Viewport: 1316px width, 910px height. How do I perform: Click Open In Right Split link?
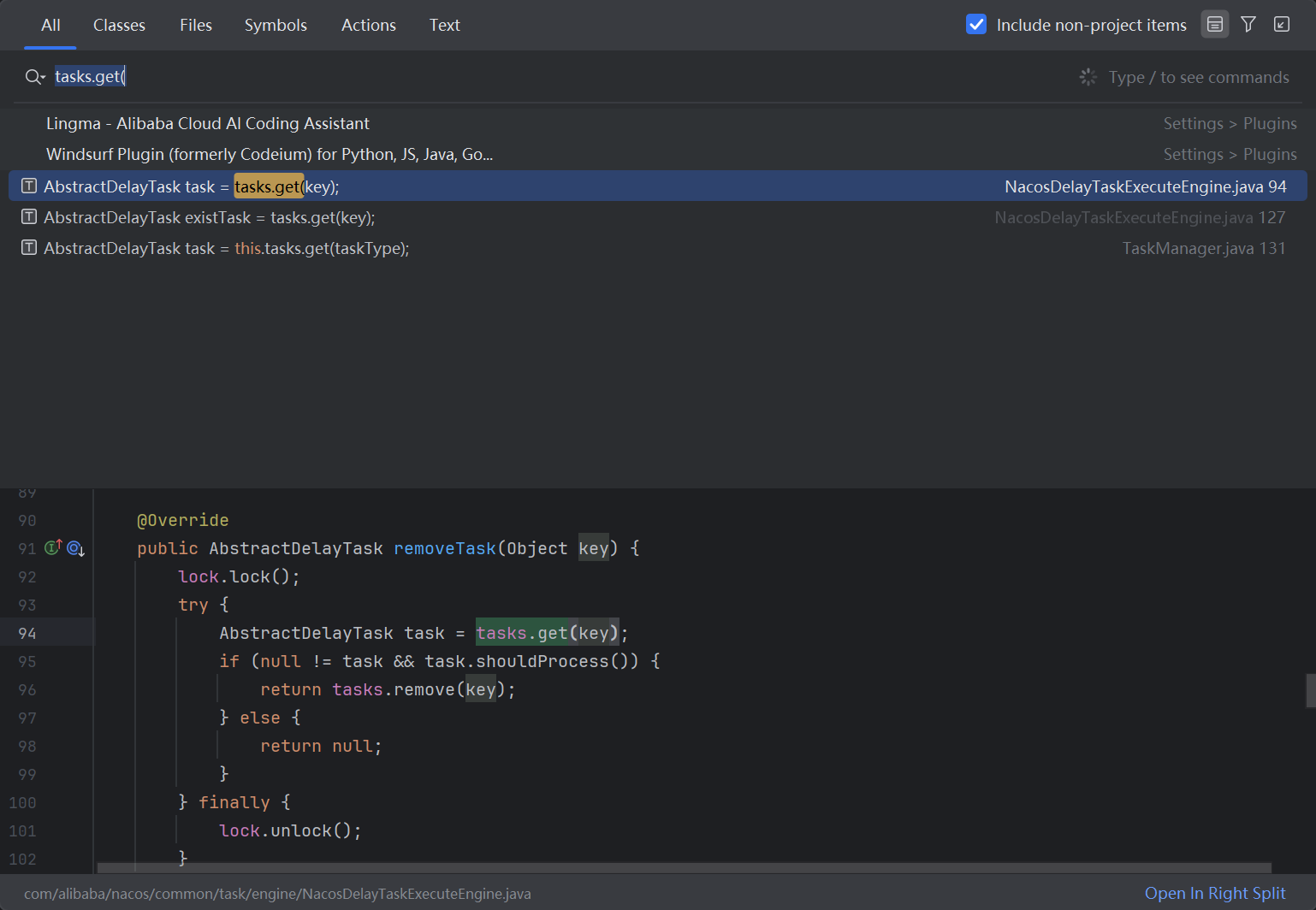1214,893
